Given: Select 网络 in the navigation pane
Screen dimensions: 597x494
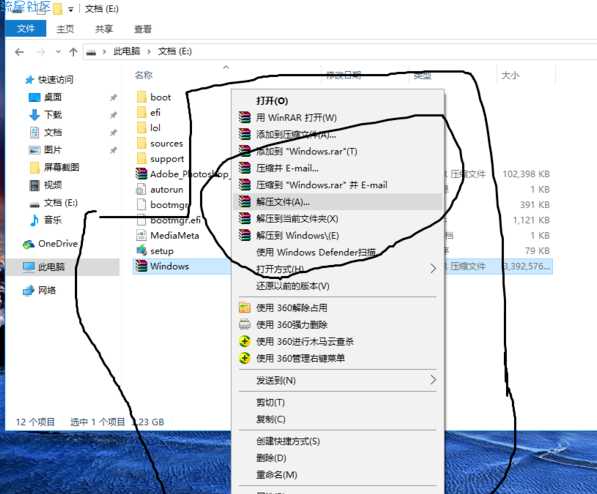Looking at the screenshot, I should point(47,291).
